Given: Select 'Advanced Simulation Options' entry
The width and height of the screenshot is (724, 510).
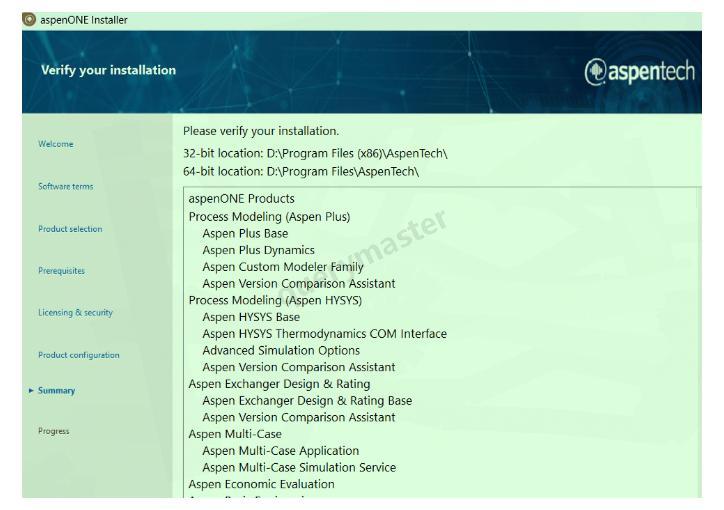Looking at the screenshot, I should point(281,350).
